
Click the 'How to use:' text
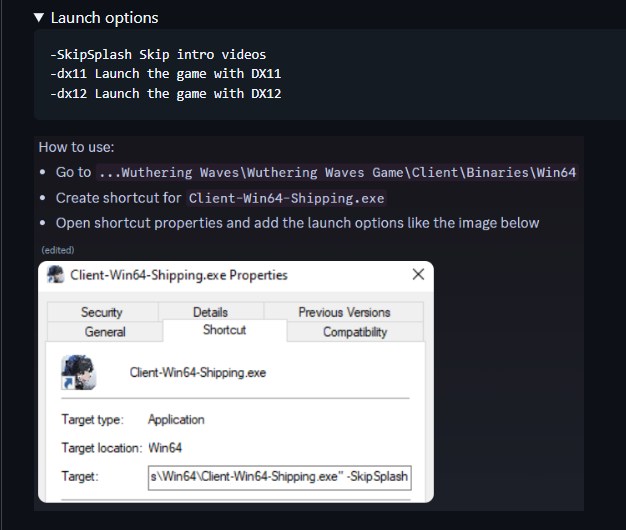(76, 147)
